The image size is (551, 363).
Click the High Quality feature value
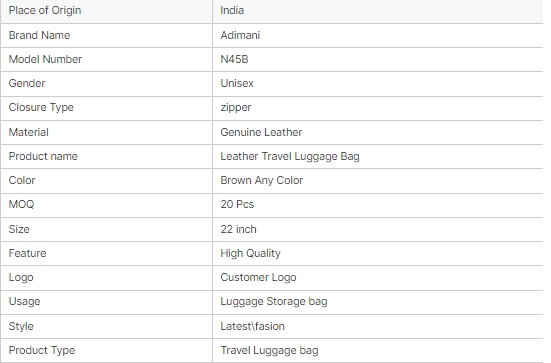(x=251, y=253)
